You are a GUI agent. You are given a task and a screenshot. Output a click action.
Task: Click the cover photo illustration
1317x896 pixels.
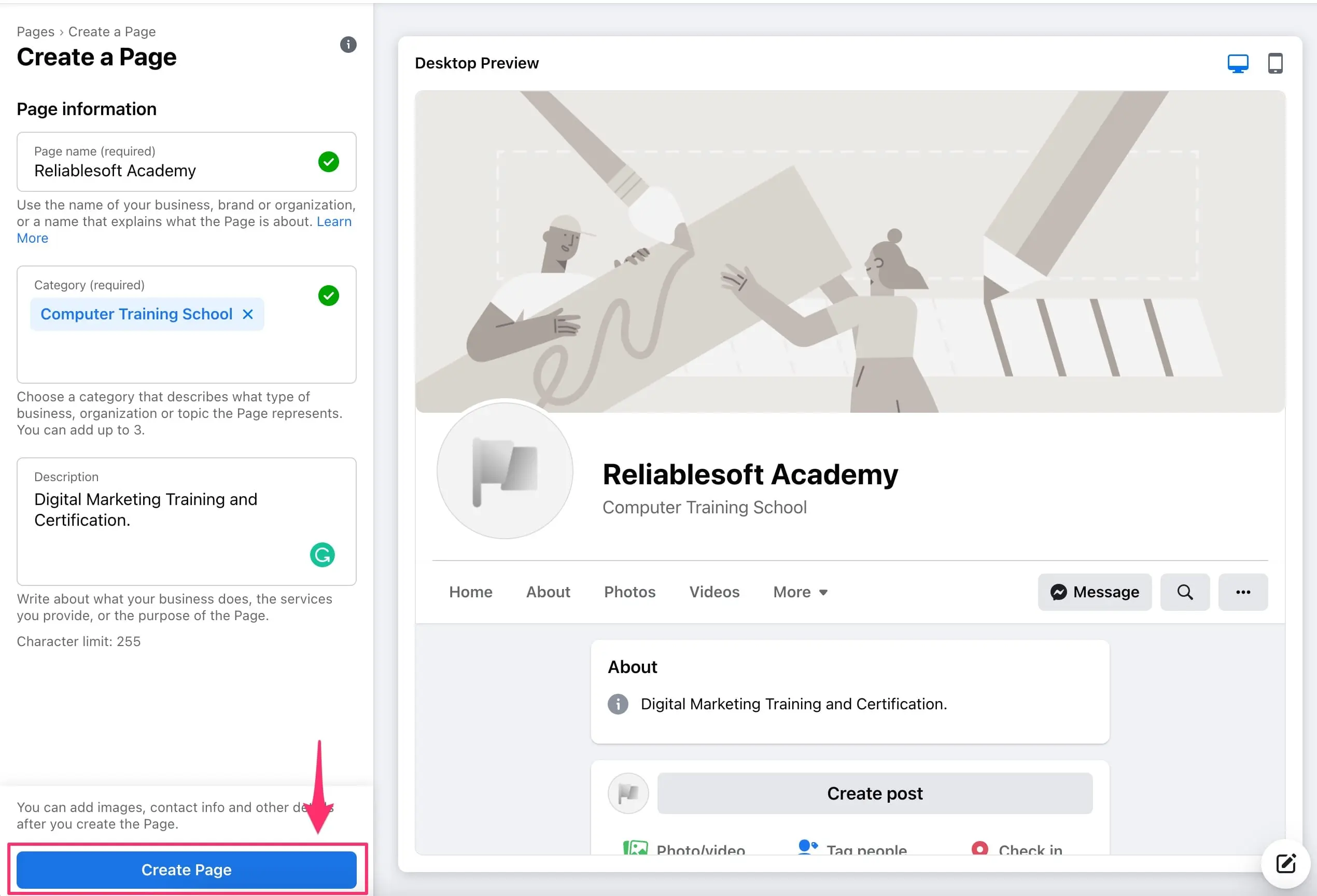coord(849,251)
